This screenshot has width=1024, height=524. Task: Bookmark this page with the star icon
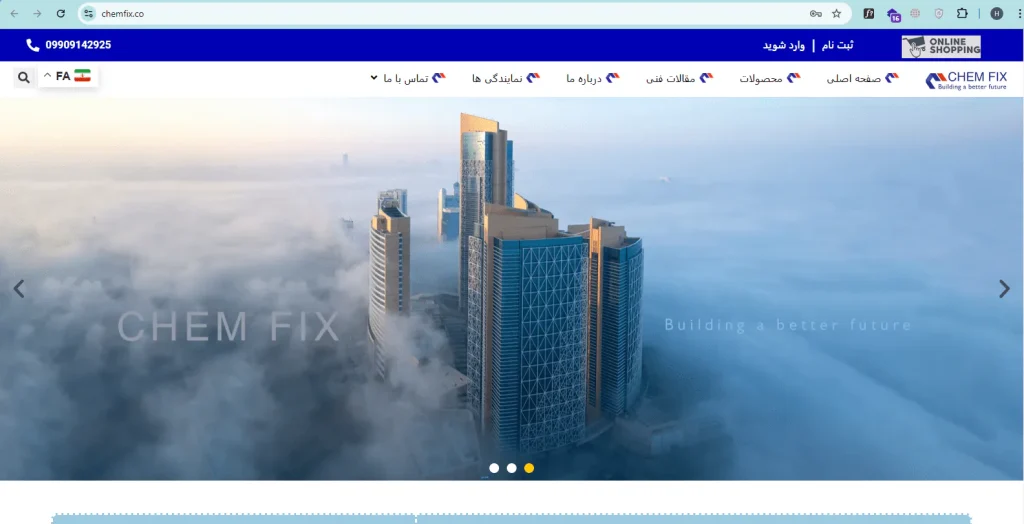tap(837, 14)
